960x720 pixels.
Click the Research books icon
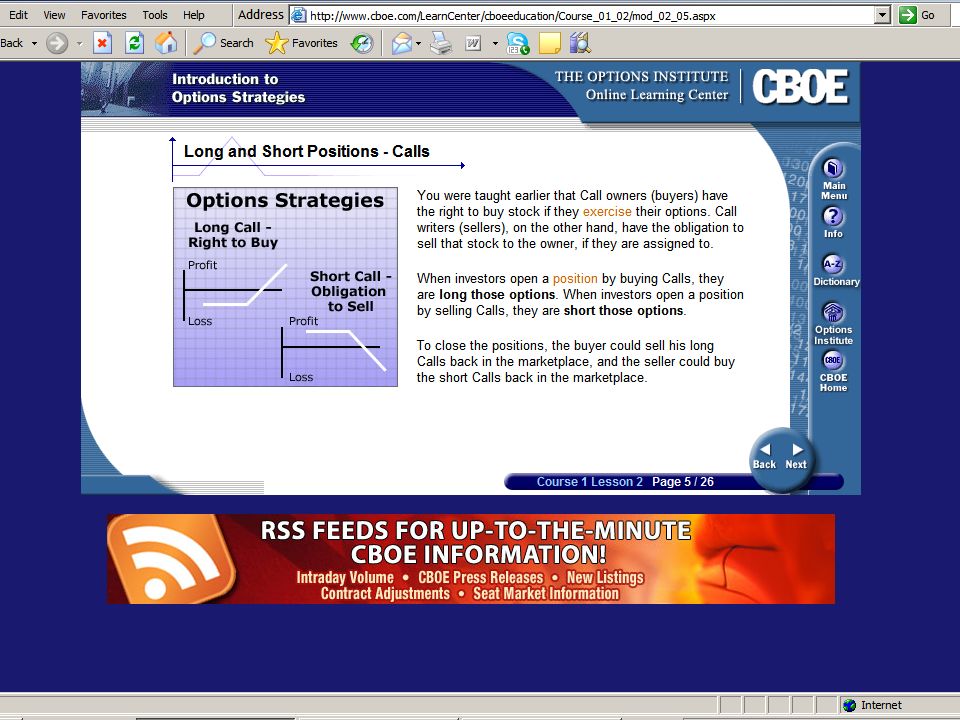click(580, 43)
